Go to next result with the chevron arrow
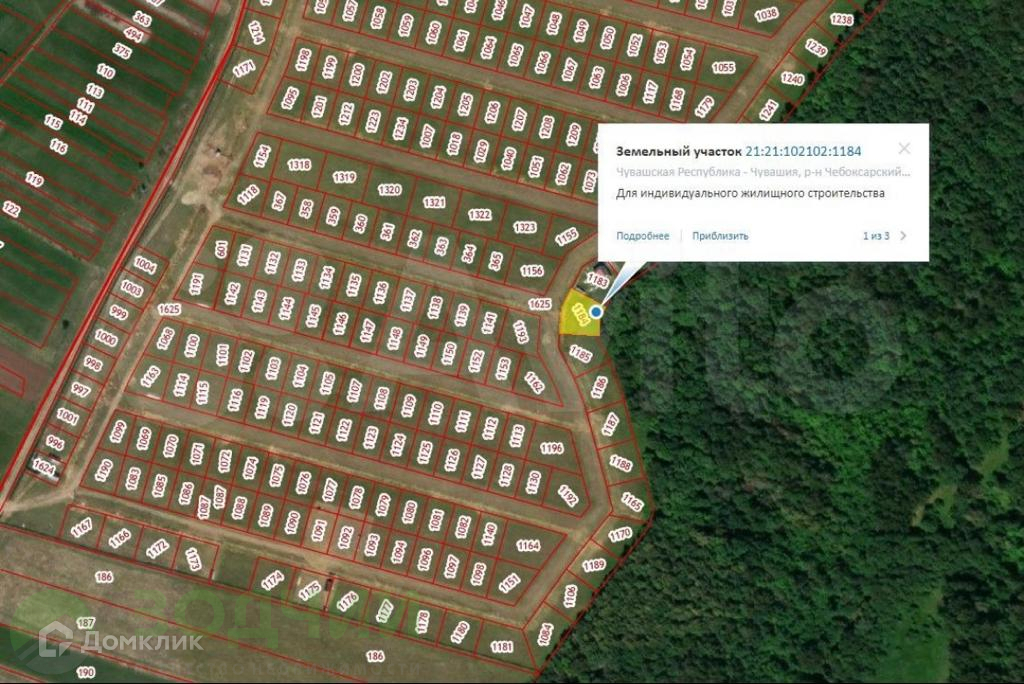This screenshot has height=684, width=1024. coord(903,236)
